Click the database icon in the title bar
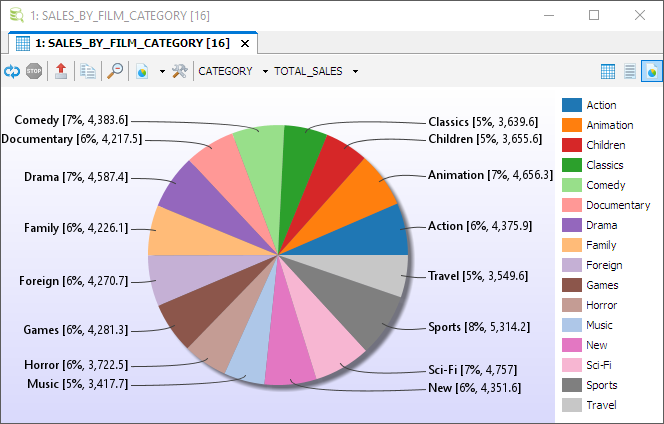 pyautogui.click(x=14, y=15)
